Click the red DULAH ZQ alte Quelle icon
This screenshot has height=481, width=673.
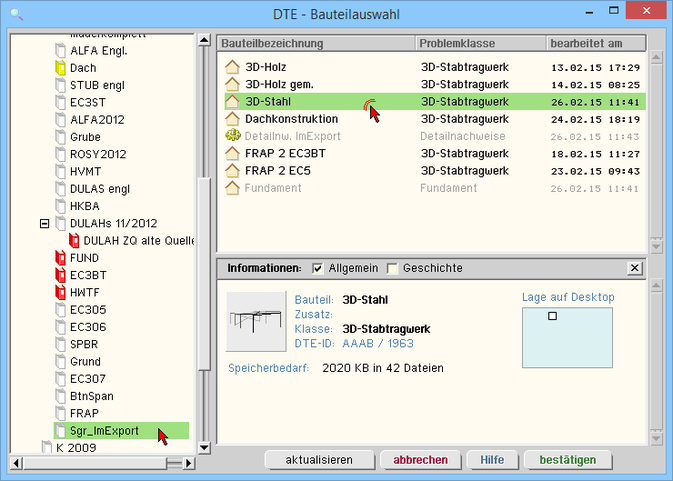74,240
